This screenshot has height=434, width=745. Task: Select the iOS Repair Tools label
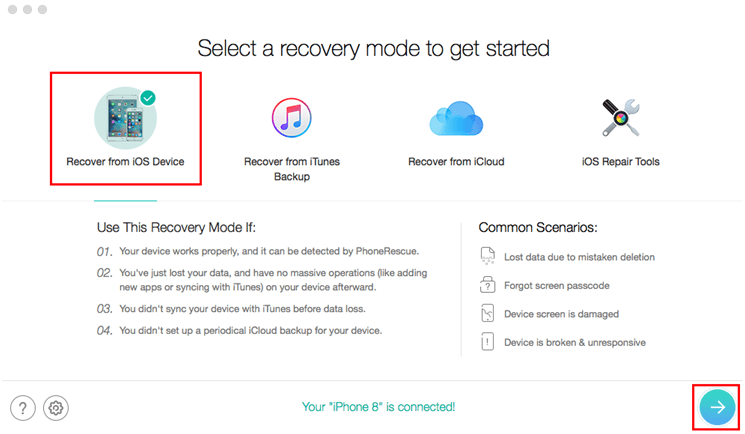621,162
